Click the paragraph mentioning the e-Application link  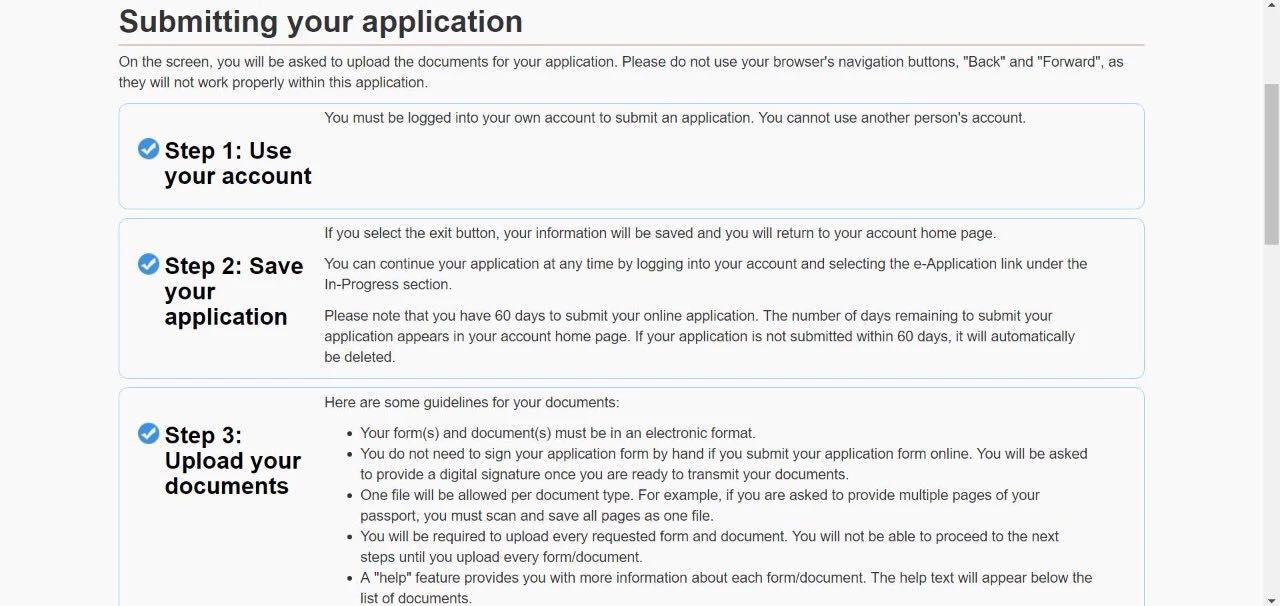[704, 274]
